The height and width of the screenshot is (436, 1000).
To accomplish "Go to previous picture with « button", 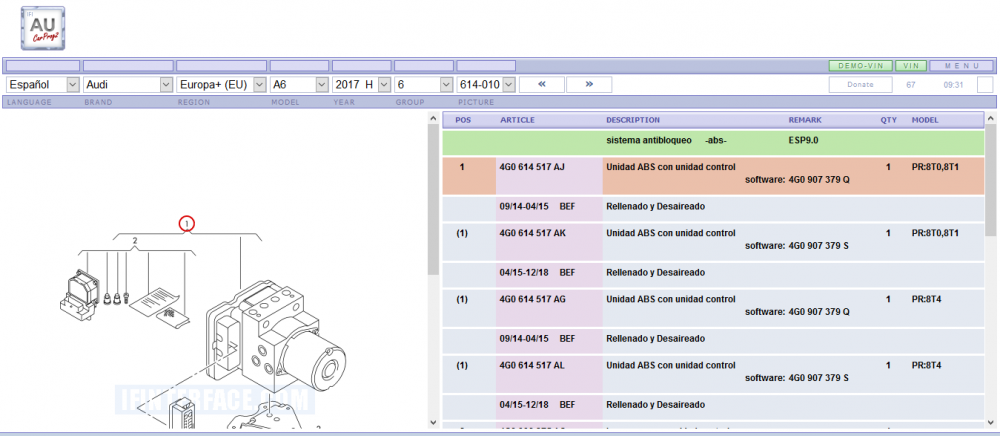I will (x=542, y=84).
